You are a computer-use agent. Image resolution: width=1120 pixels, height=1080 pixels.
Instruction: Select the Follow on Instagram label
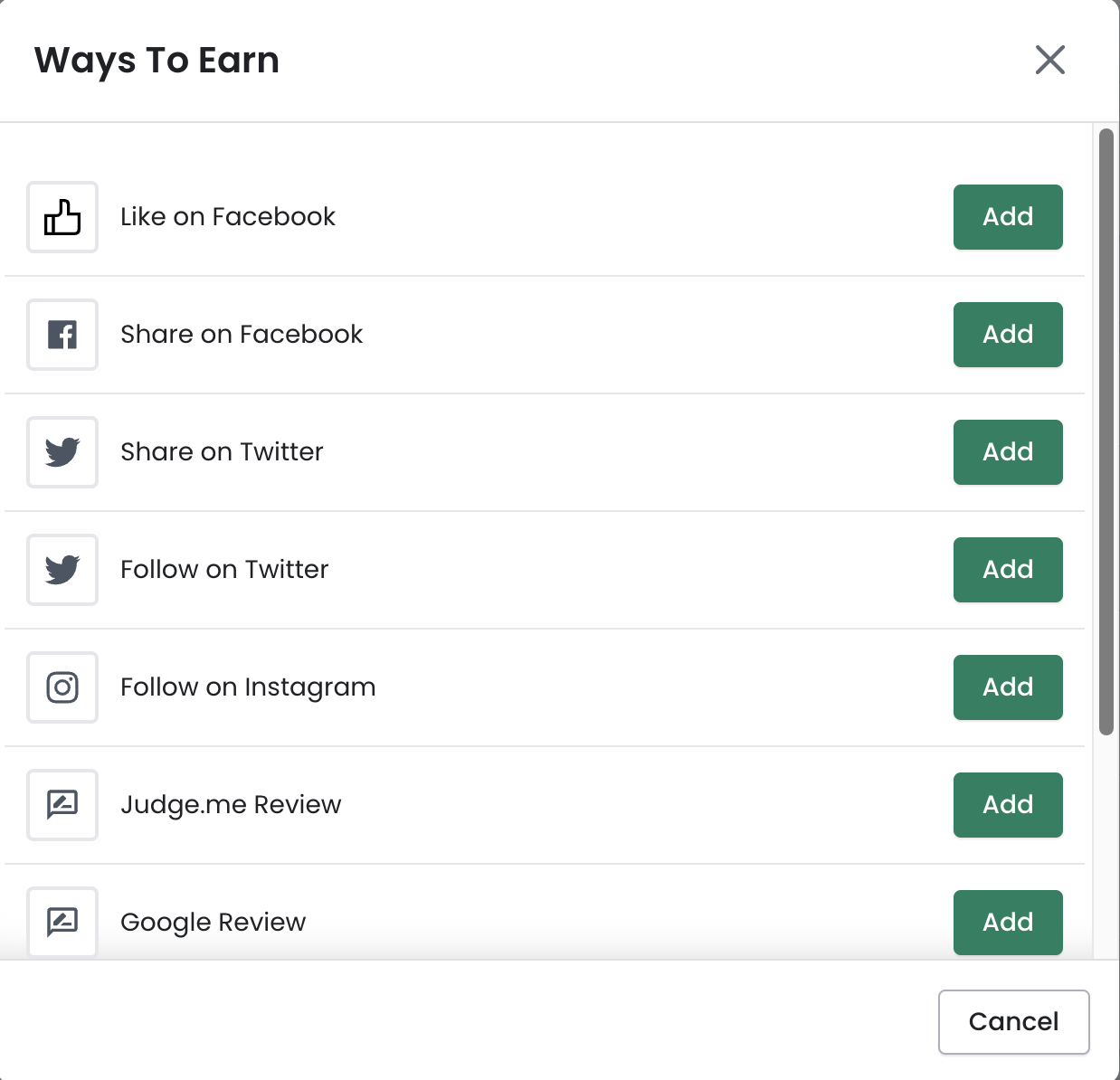tap(248, 687)
